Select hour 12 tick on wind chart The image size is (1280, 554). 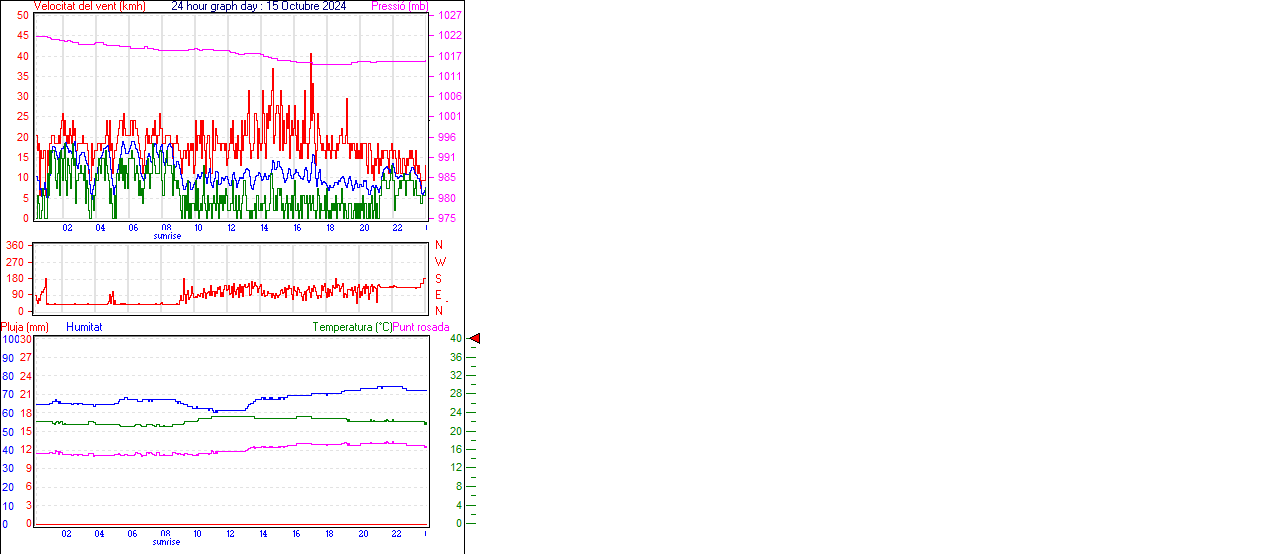[x=232, y=227]
